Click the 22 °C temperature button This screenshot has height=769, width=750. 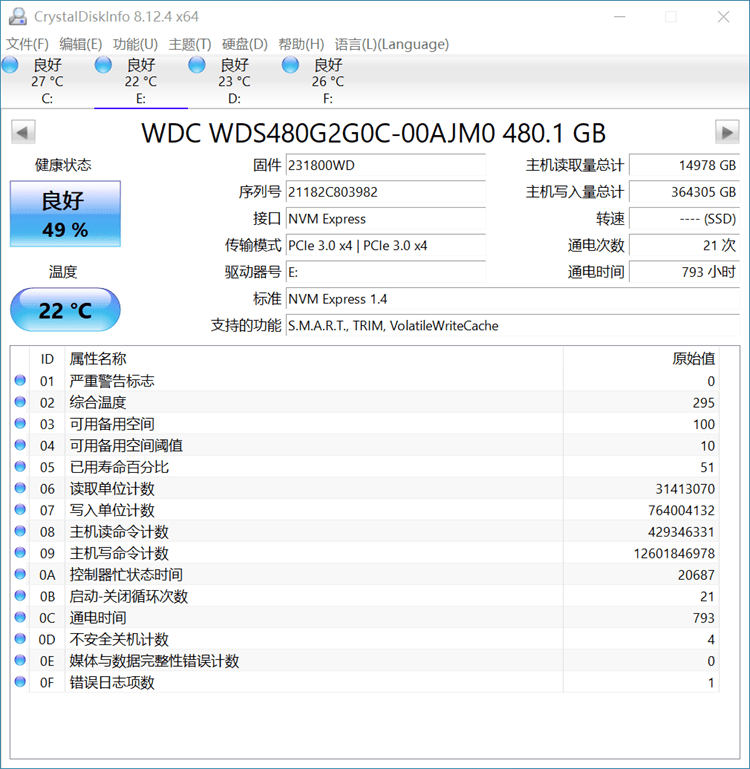(65, 310)
